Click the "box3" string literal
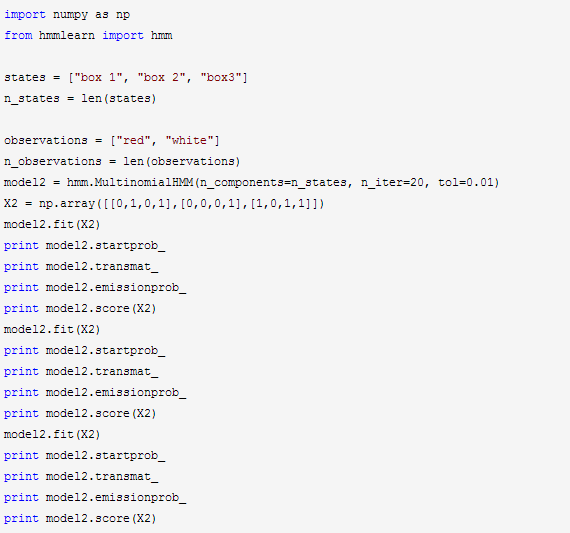This screenshot has height=533, width=570. (221, 77)
